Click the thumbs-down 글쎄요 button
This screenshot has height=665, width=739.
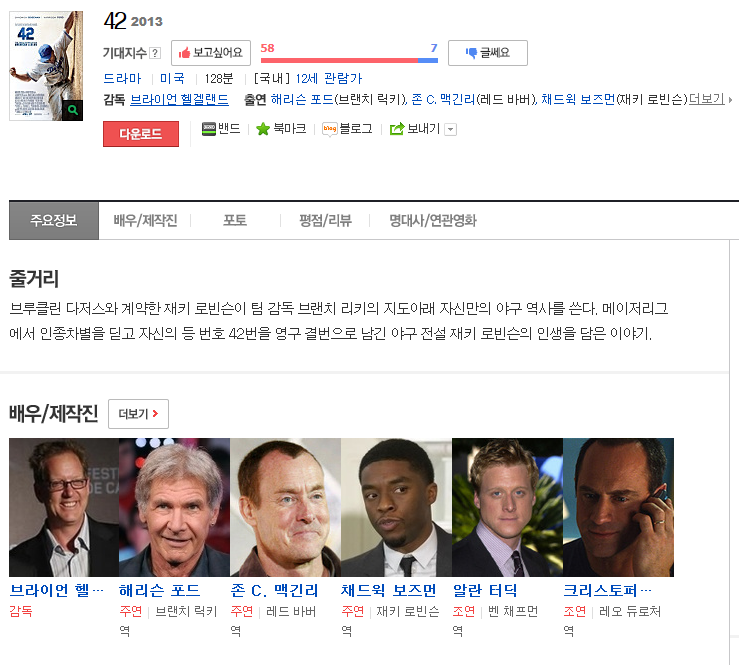(488, 53)
